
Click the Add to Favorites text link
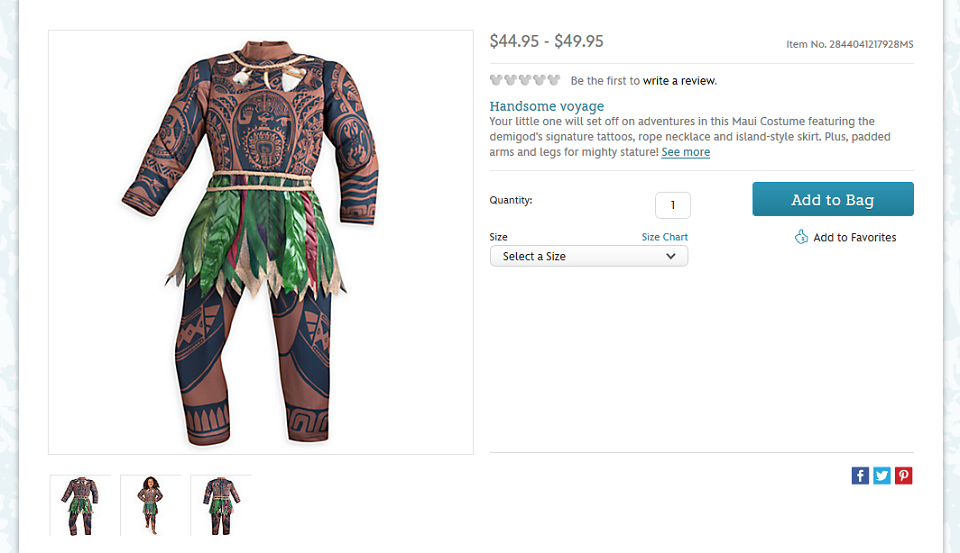pyautogui.click(x=854, y=237)
